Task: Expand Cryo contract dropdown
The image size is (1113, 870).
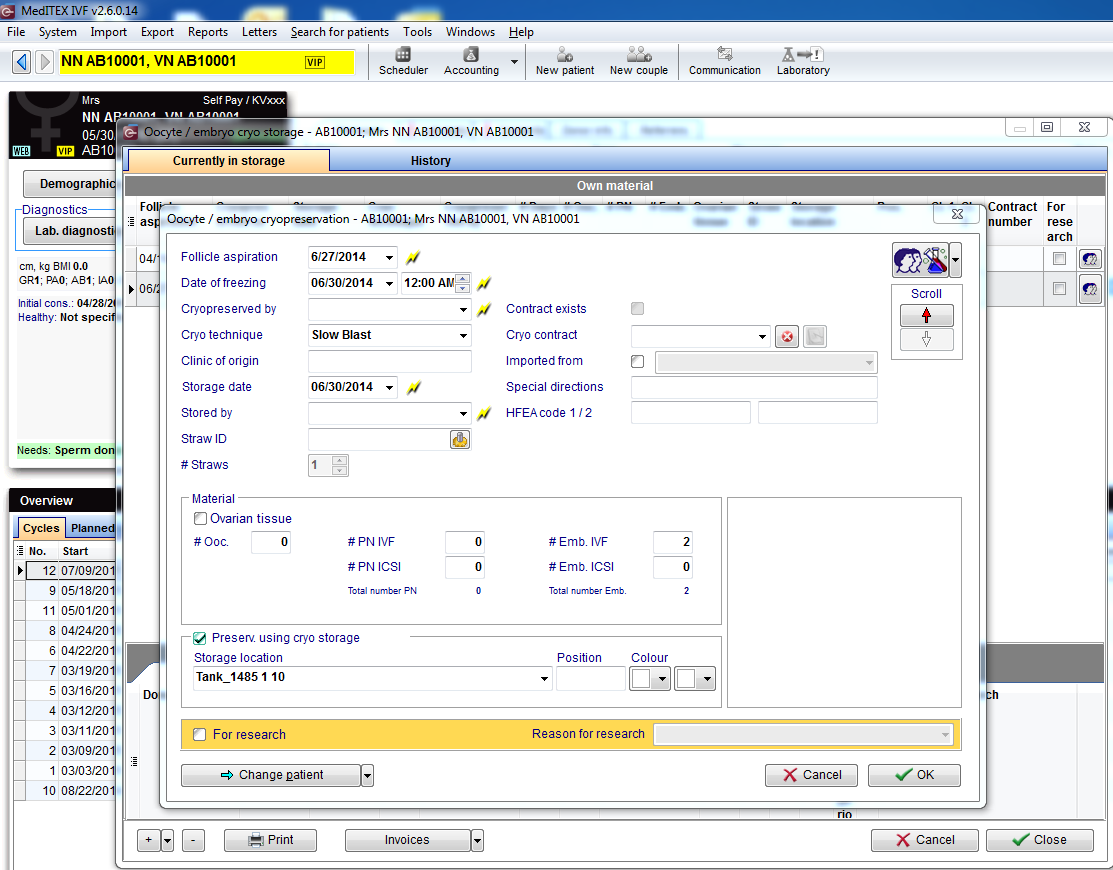Action: [762, 336]
